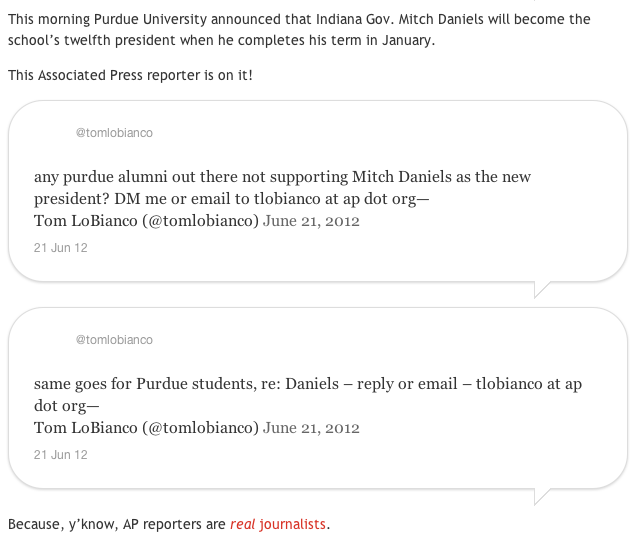Select "Tom LoBianco (@tomlobianco)" in the students tweet
The height and width of the screenshot is (543, 636).
point(146,428)
